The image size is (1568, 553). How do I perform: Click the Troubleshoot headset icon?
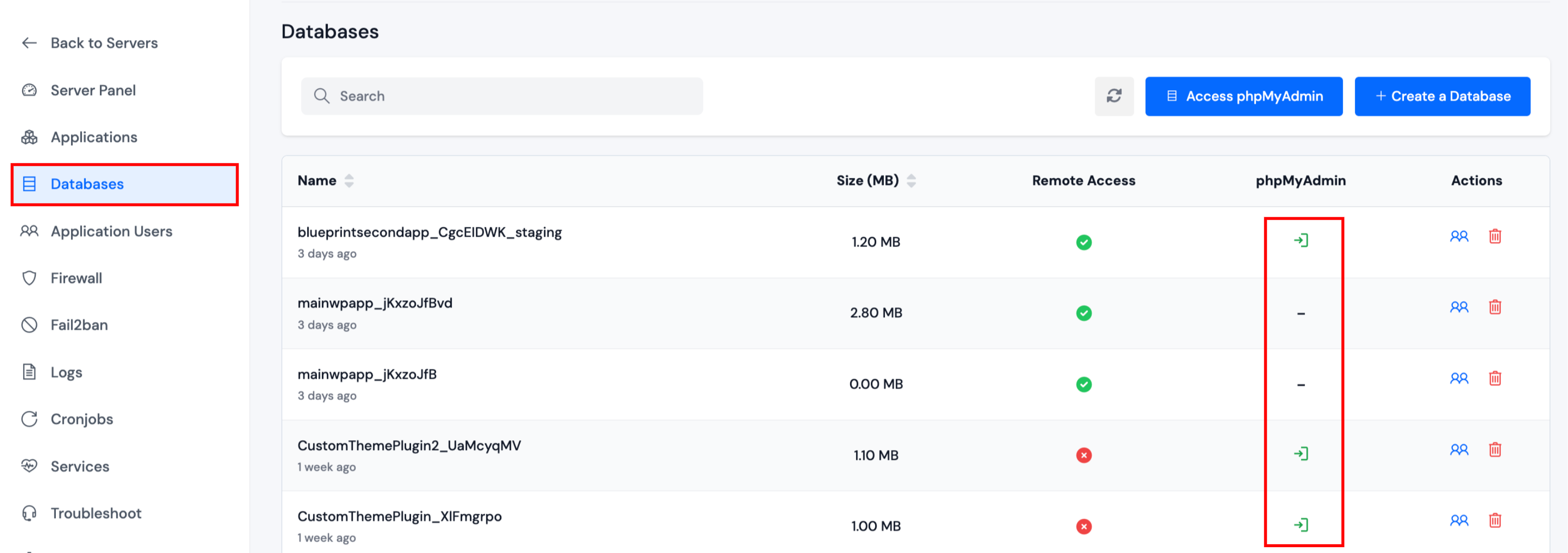(x=29, y=513)
